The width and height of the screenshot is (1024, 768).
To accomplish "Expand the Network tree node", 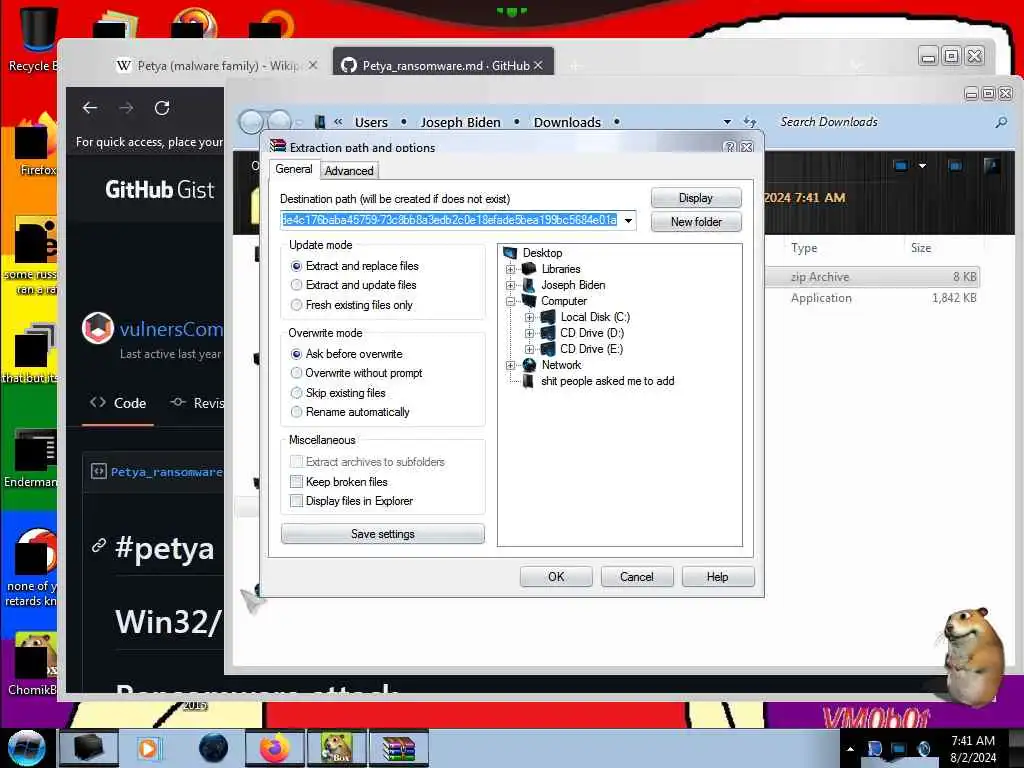I will 511,365.
